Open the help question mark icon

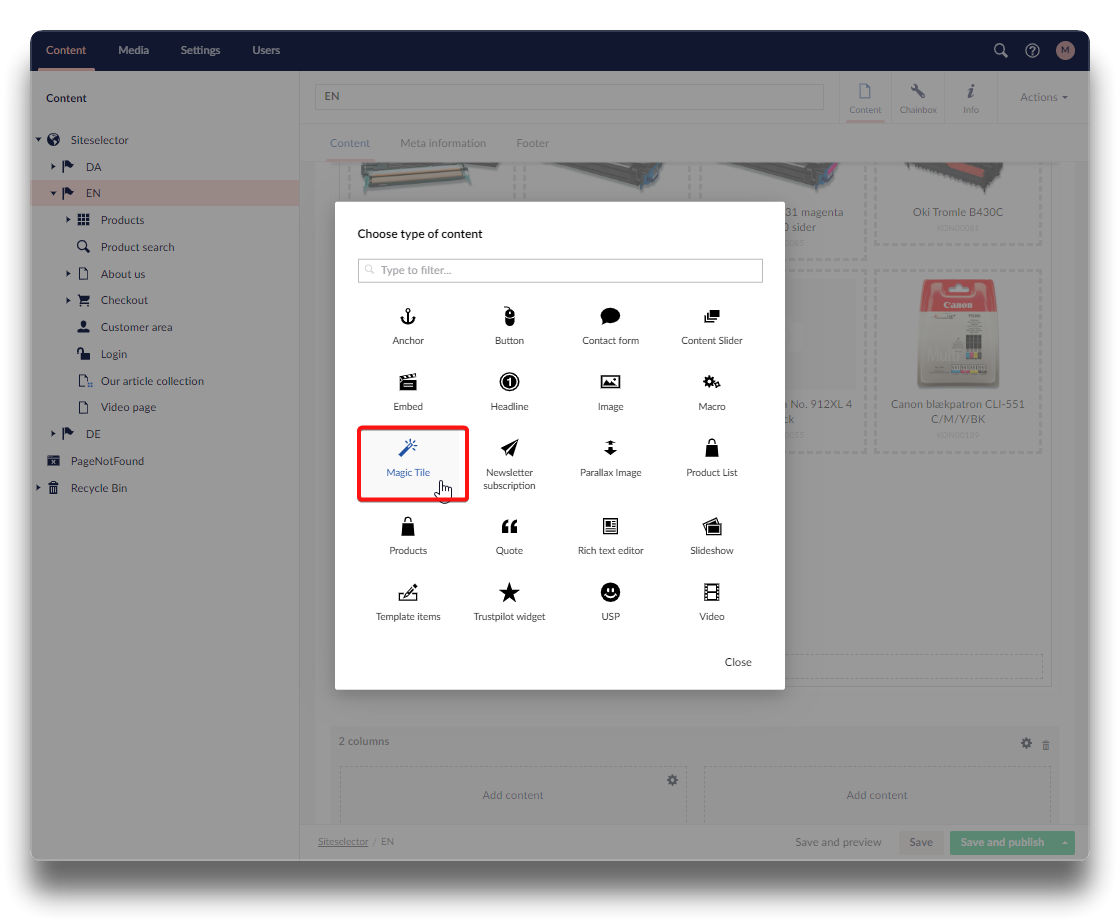(1032, 50)
